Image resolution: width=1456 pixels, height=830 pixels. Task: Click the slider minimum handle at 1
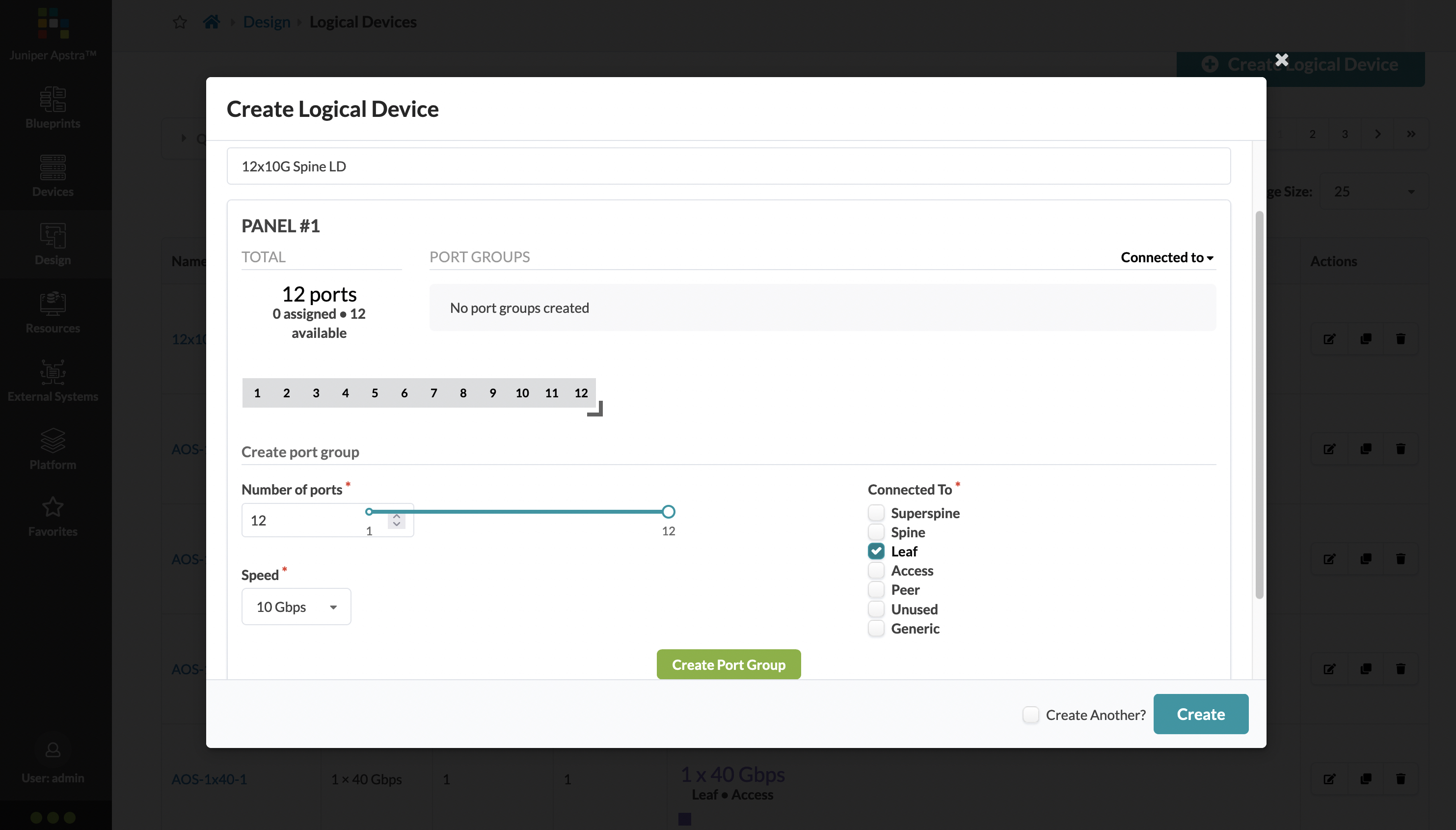[x=369, y=511]
